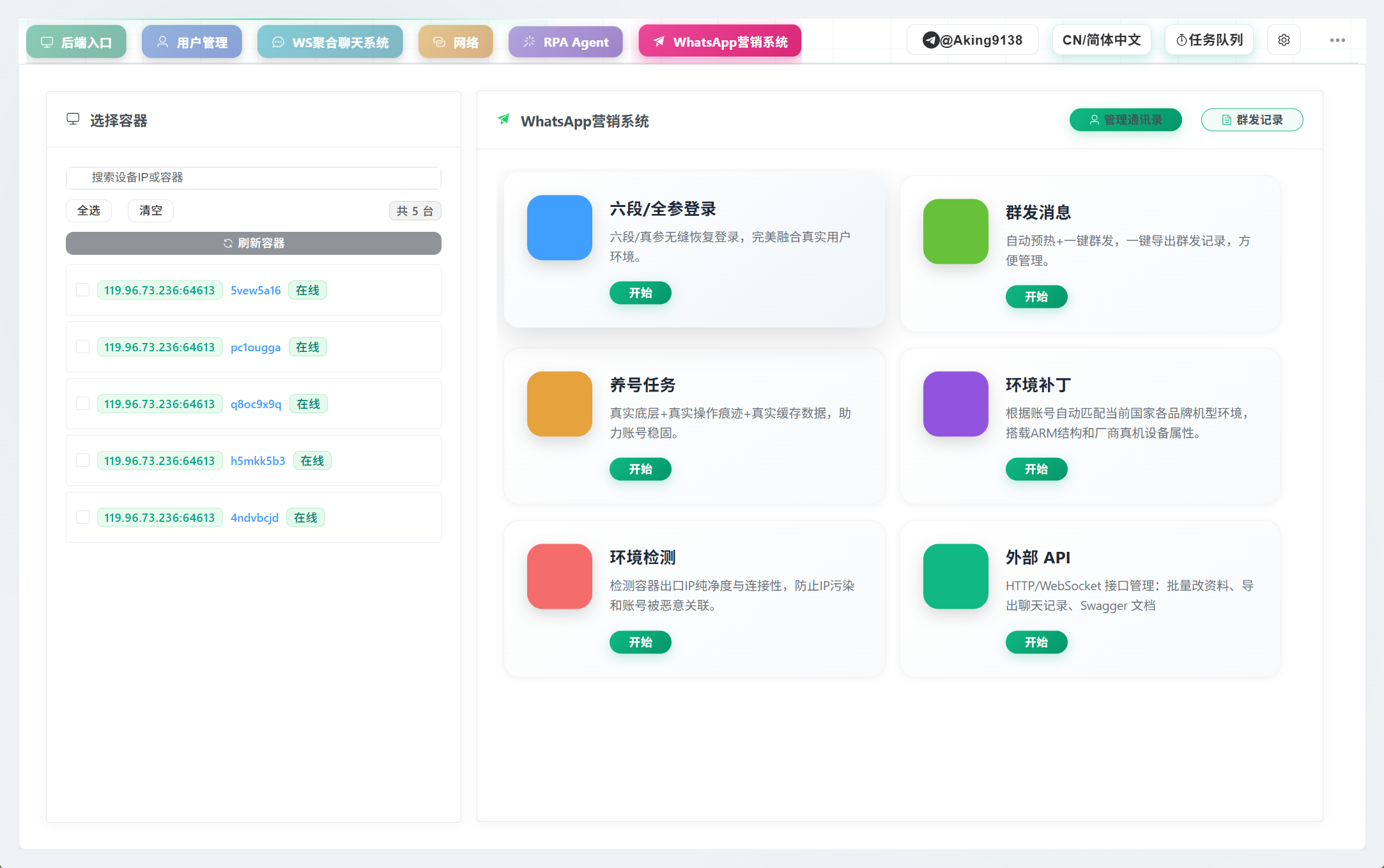The height and width of the screenshot is (868, 1384).
Task: Click the container name 4ndvbcjd
Action: click(x=254, y=518)
